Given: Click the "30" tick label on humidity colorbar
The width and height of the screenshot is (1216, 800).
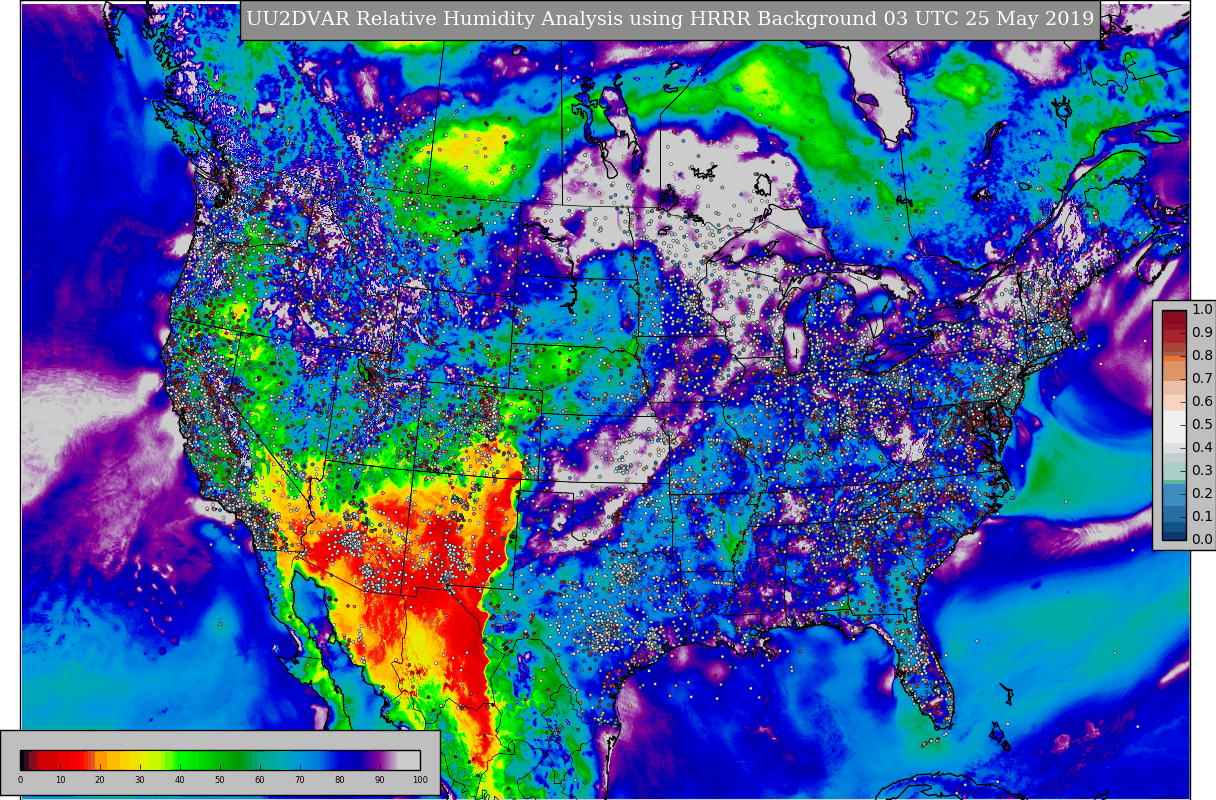Looking at the screenshot, I should 140,780.
